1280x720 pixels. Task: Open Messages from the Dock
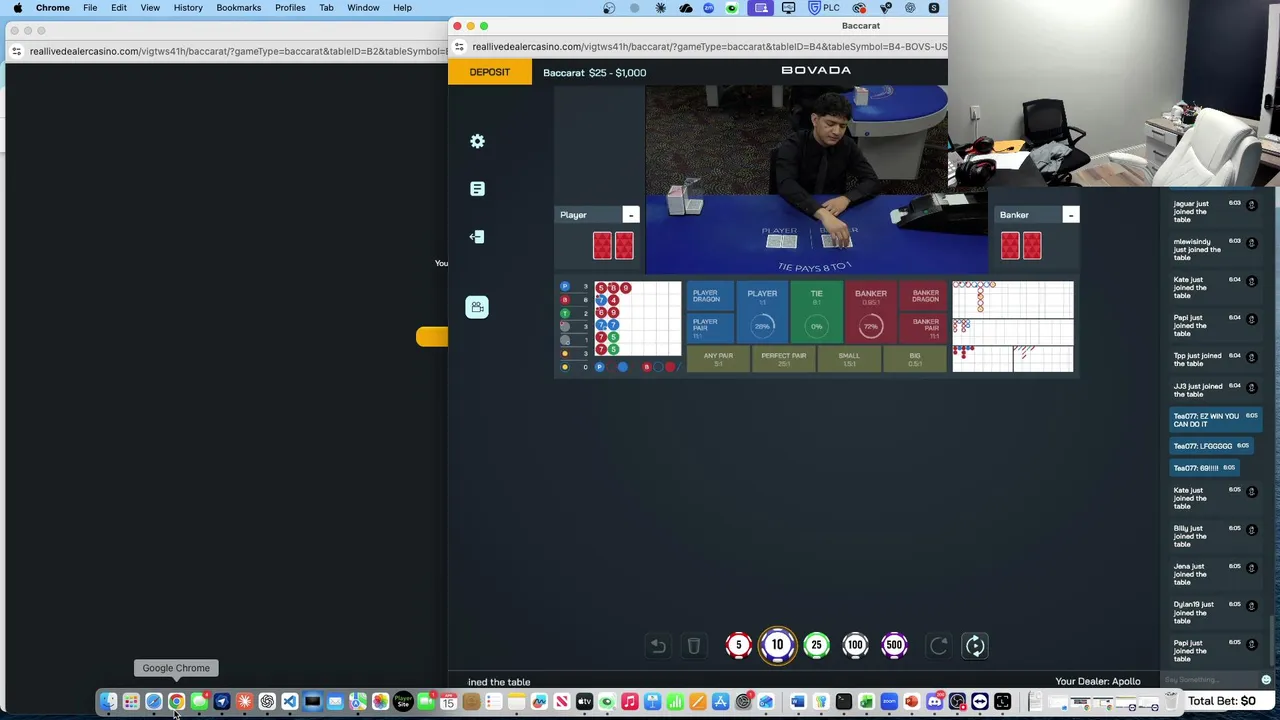pyautogui.click(x=199, y=702)
